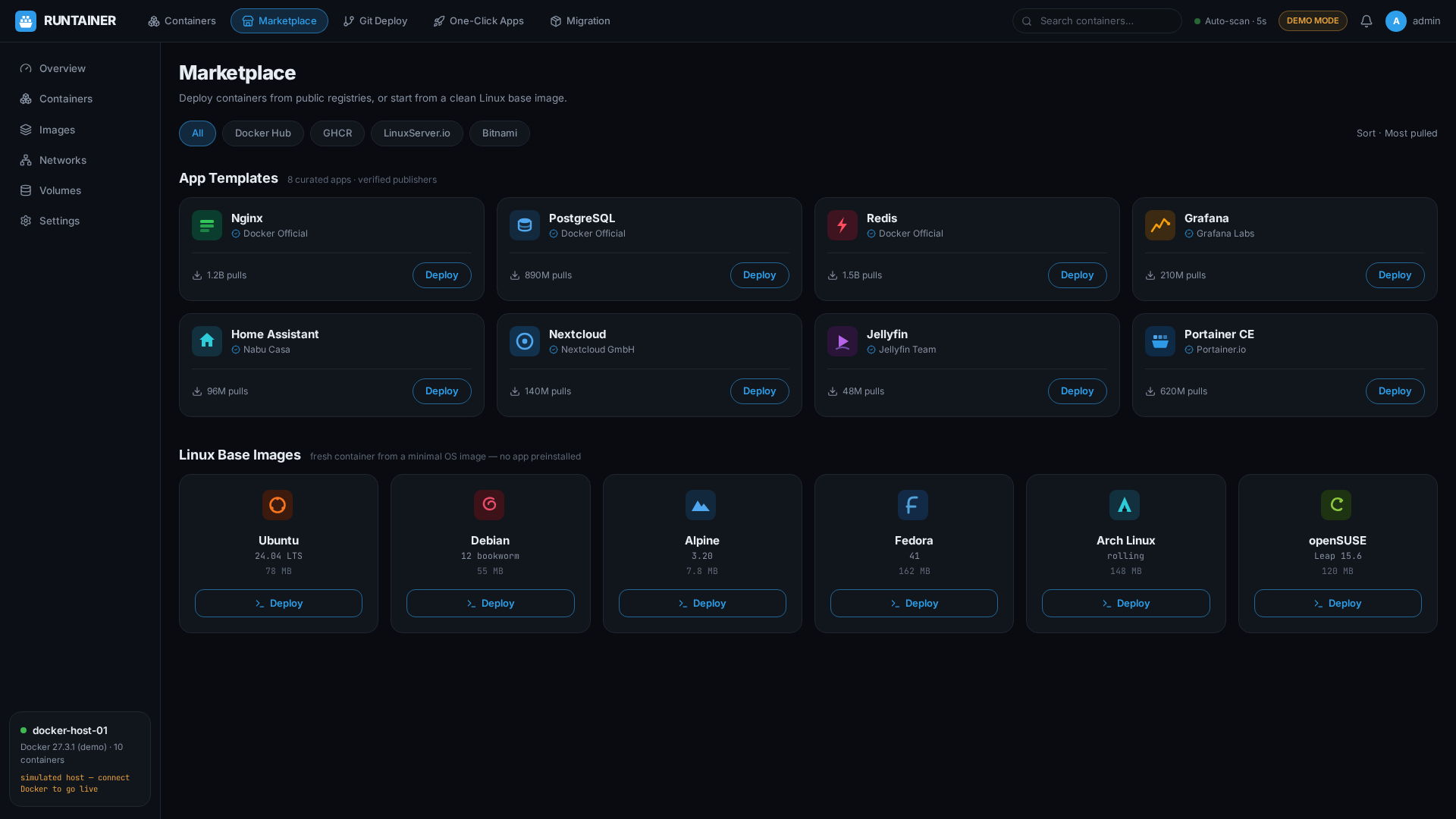Image resolution: width=1456 pixels, height=819 pixels.
Task: Deploy the Portainer CE template
Action: point(1395,391)
